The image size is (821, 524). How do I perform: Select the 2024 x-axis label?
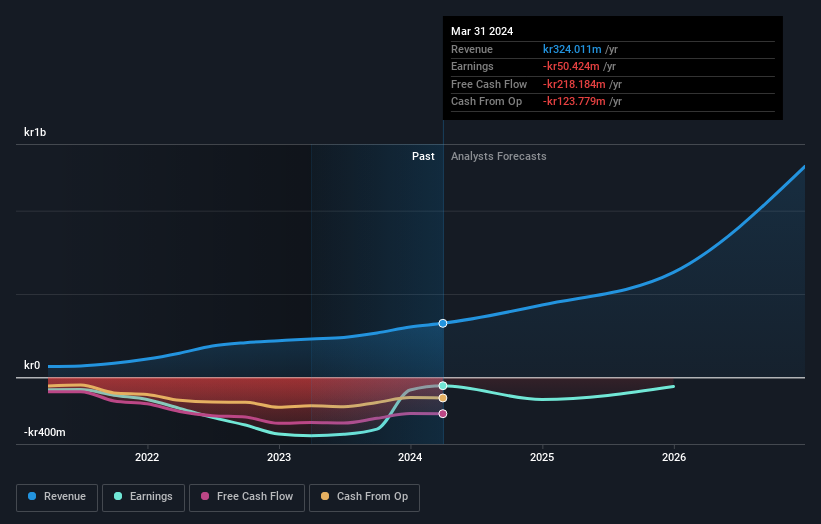pyautogui.click(x=410, y=457)
